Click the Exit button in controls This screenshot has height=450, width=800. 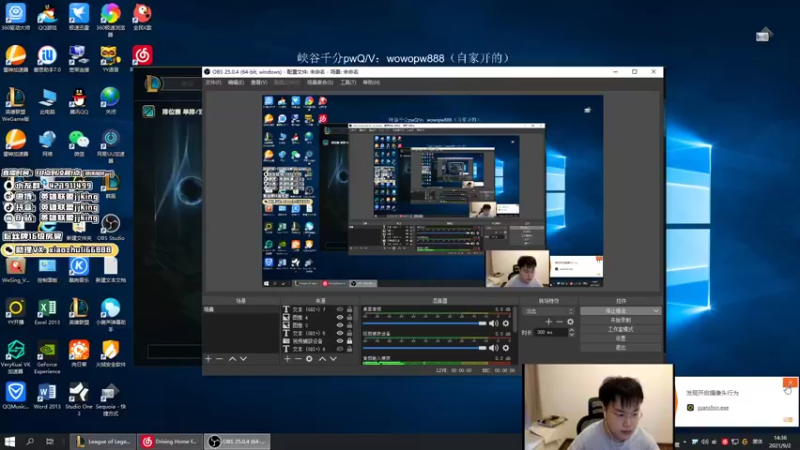(x=620, y=347)
